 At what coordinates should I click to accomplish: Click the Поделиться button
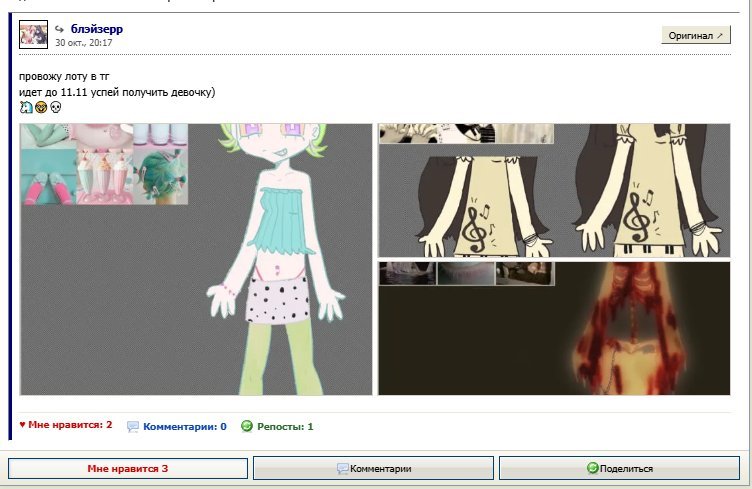point(619,468)
